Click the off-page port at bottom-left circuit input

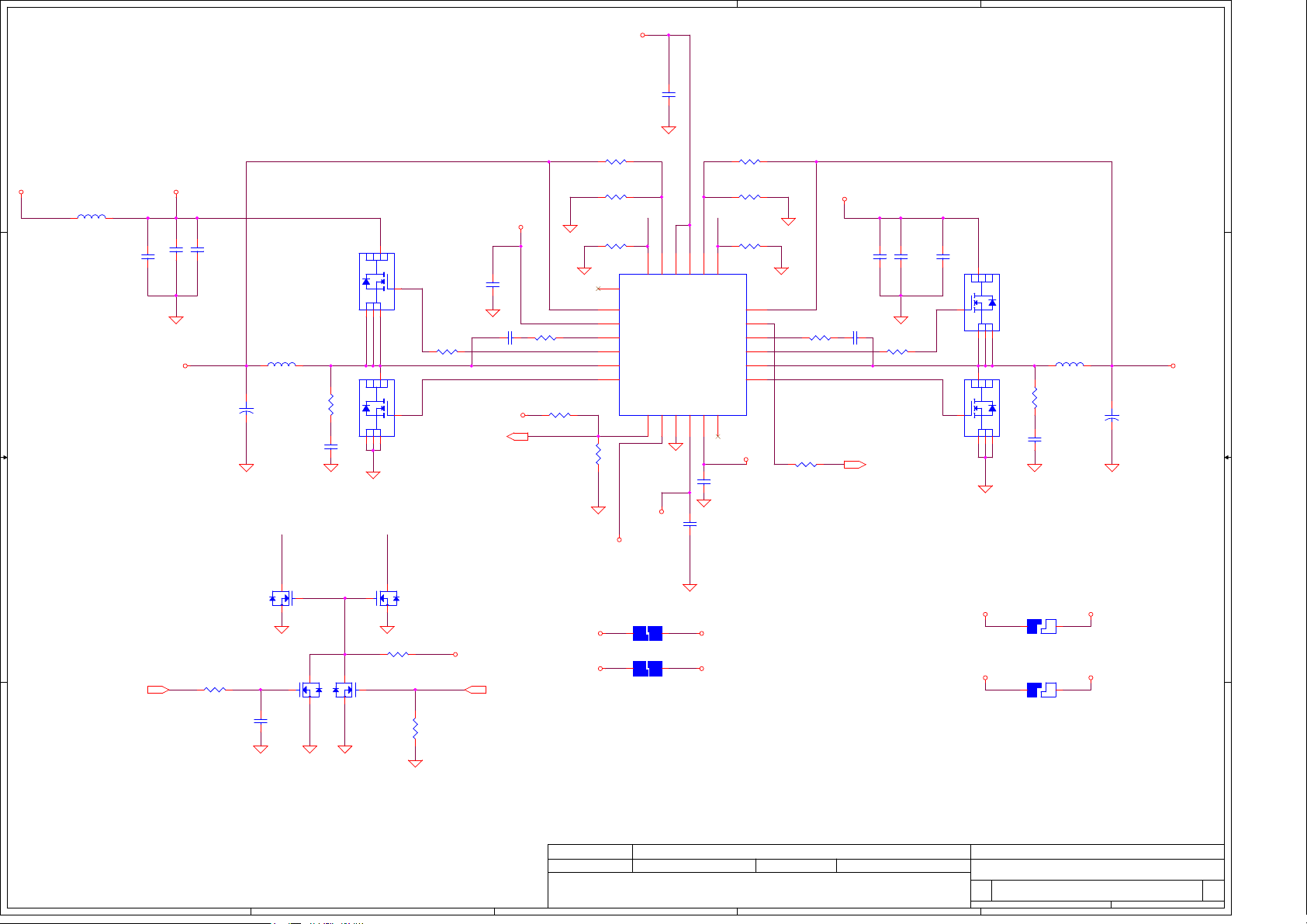[x=158, y=690]
